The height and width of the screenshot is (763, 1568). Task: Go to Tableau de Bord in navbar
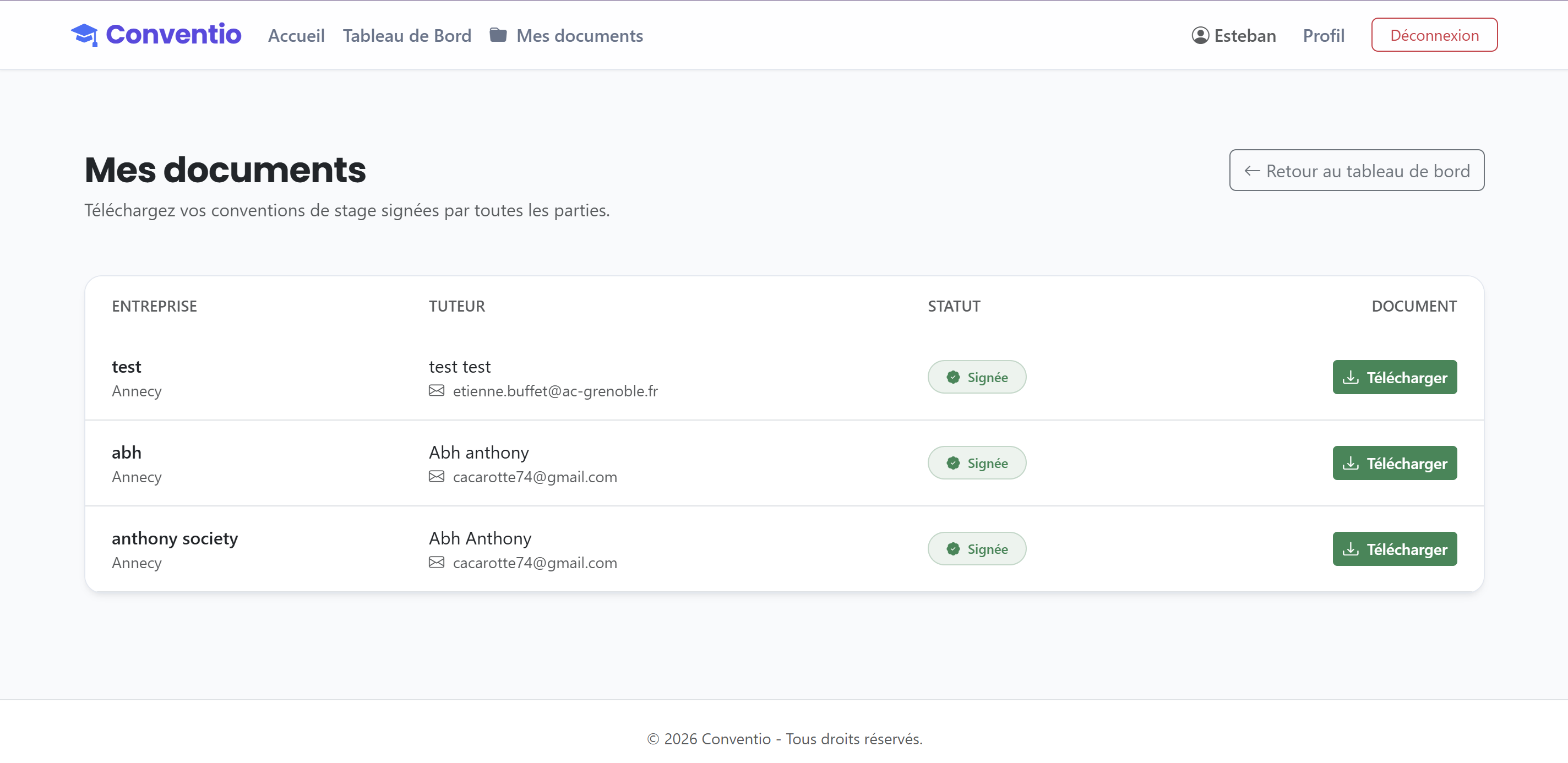pyautogui.click(x=407, y=35)
